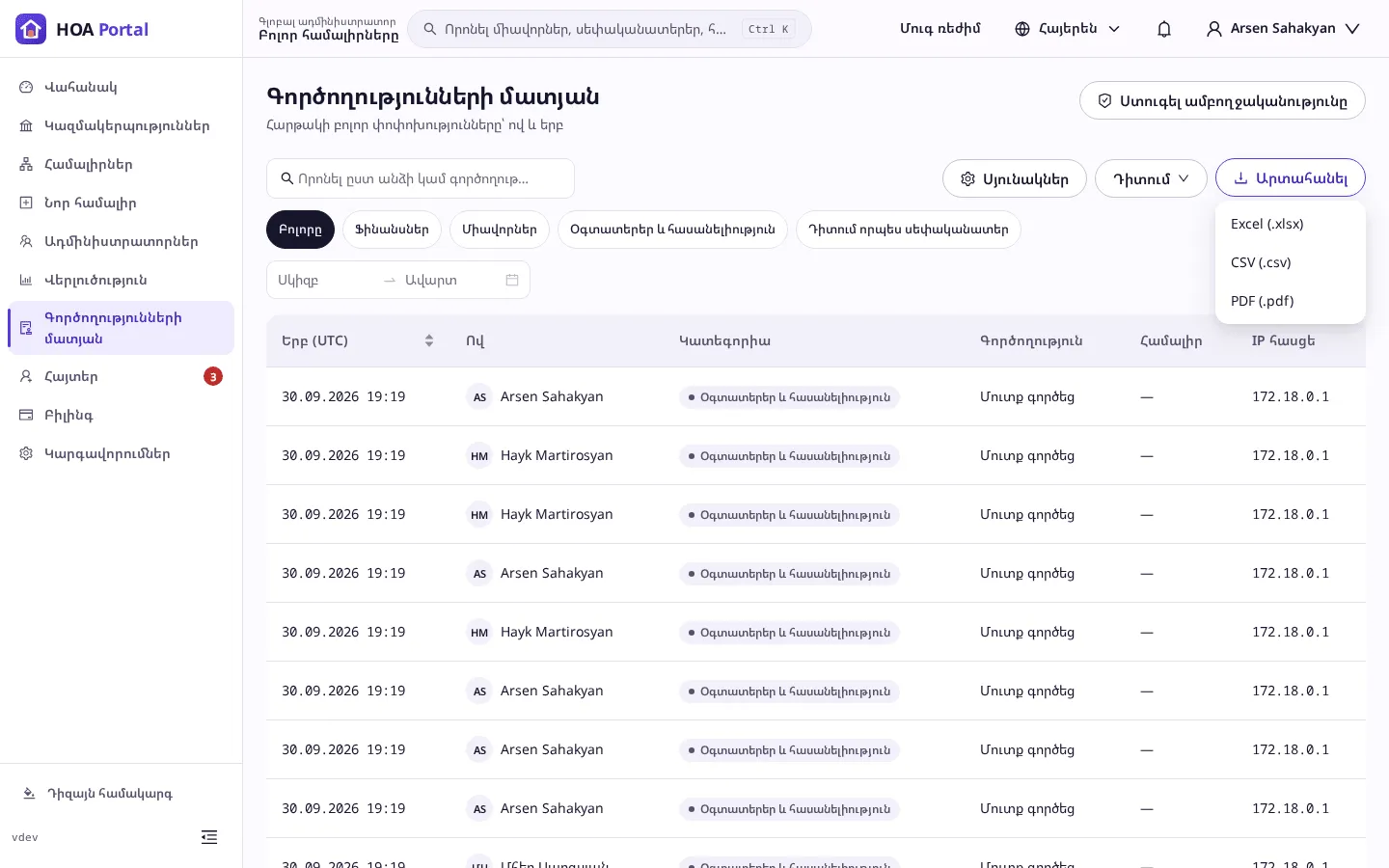Open Բոլոր համալիրները complex selector
Image resolution: width=1389 pixels, height=868 pixels.
328,29
